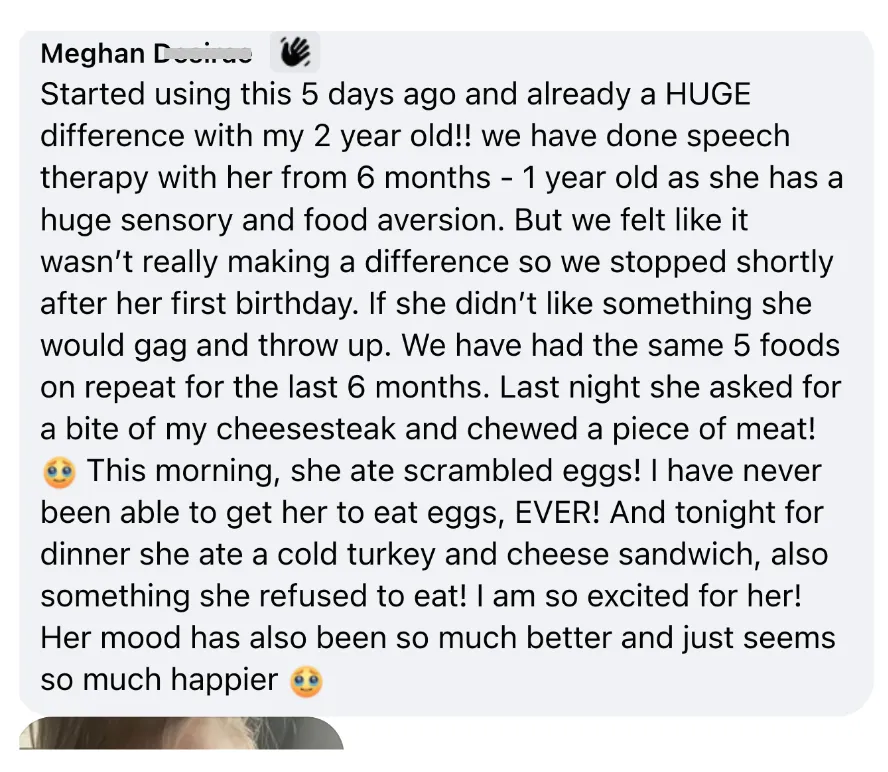
Task: Click the phrase "Last night" in the comment
Action: 570,388
